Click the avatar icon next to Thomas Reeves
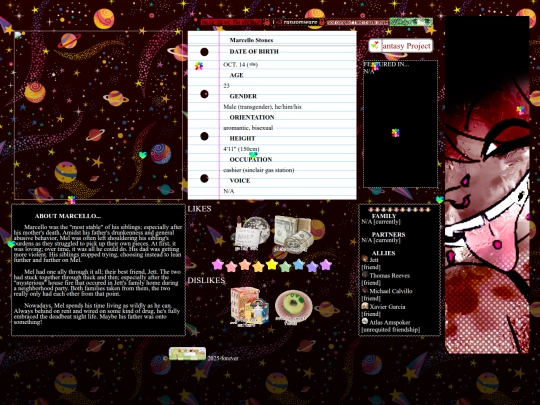540x405 pixels. 365,274
